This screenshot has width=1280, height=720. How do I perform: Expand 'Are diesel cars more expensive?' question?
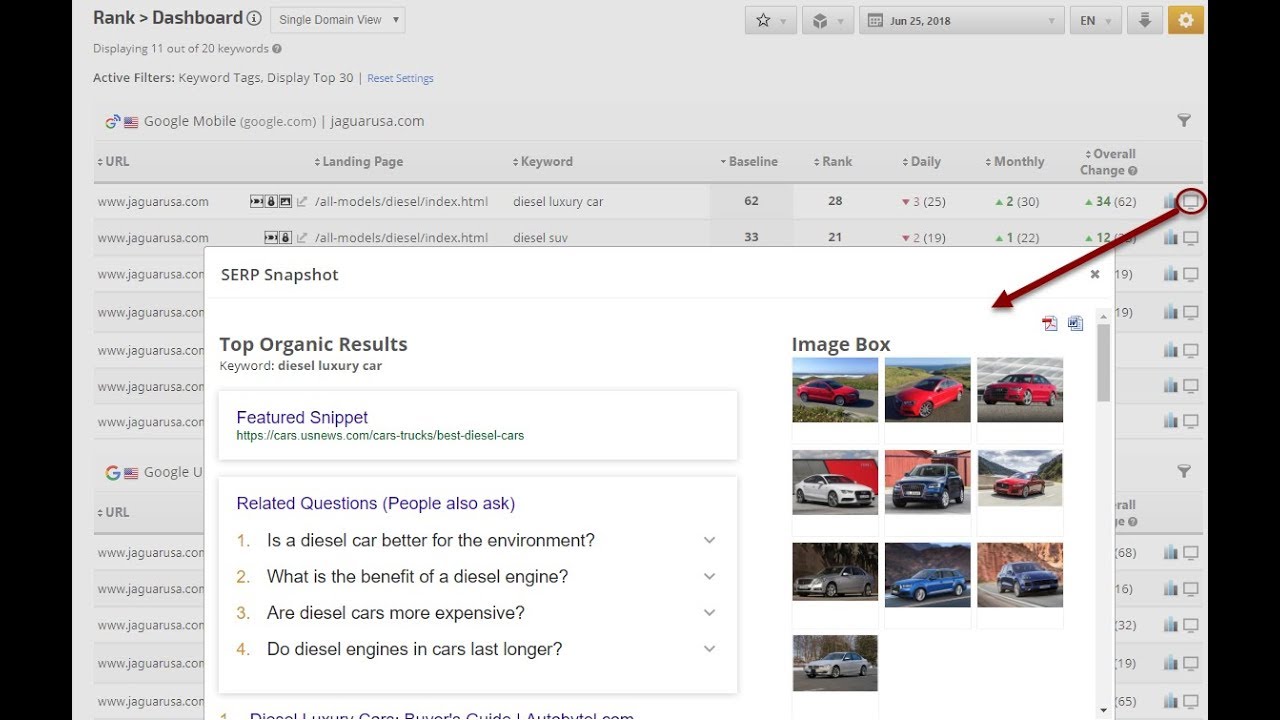pos(709,612)
